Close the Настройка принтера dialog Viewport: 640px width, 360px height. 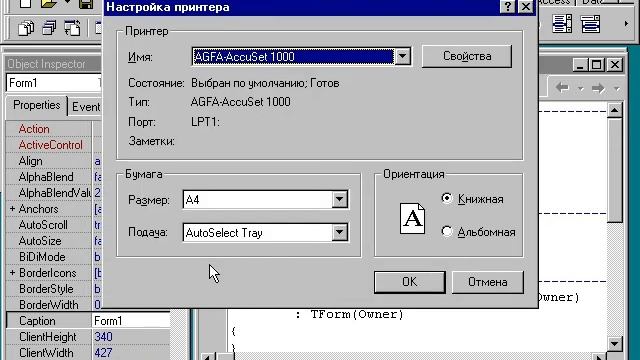(x=526, y=7)
